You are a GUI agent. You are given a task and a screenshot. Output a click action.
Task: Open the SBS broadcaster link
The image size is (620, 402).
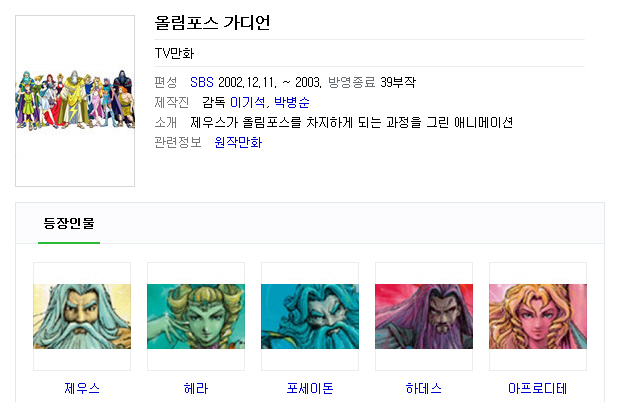pyautogui.click(x=202, y=82)
